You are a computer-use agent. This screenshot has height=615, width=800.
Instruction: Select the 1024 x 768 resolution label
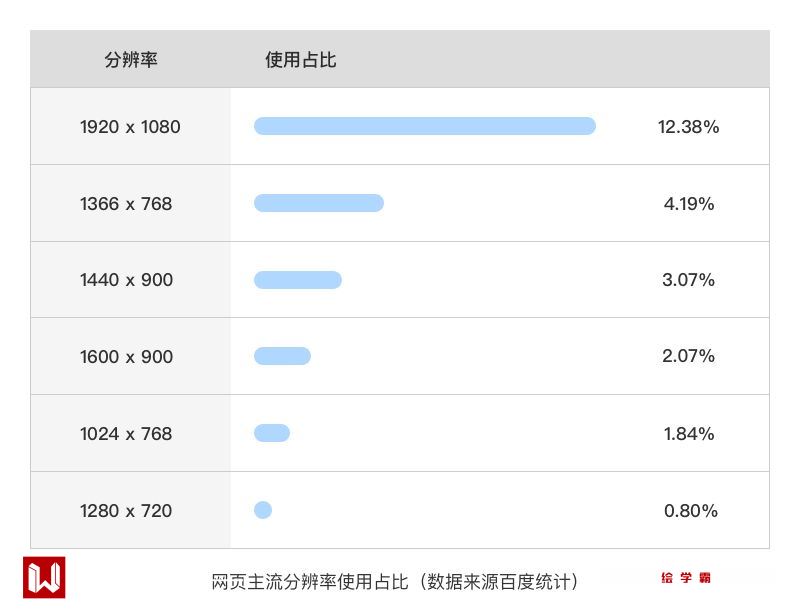pos(126,434)
